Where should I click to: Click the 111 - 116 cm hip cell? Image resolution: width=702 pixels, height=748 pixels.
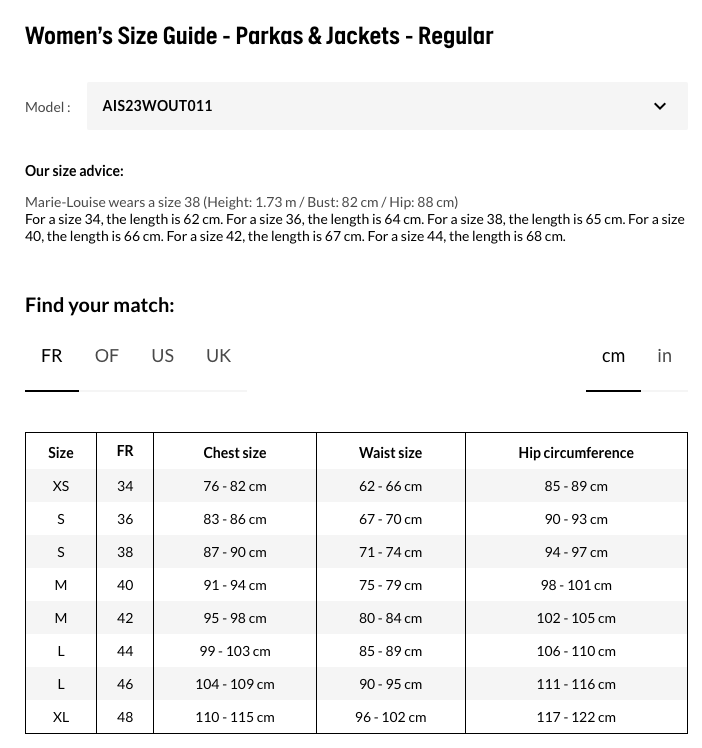point(576,684)
